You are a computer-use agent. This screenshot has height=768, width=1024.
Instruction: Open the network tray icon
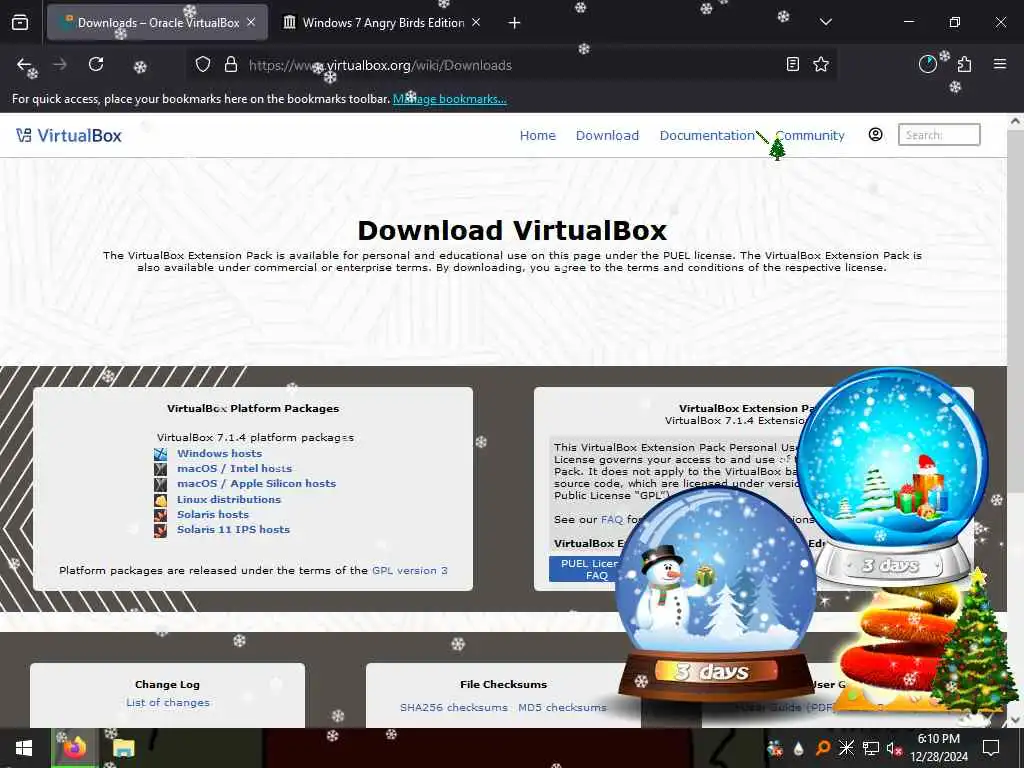coord(871,748)
